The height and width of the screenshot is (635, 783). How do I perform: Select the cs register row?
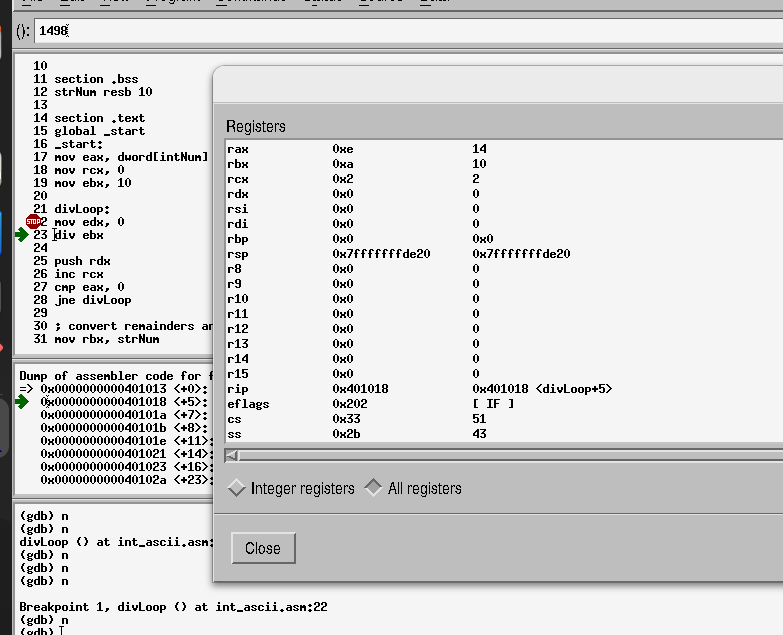pyautogui.click(x=504, y=418)
